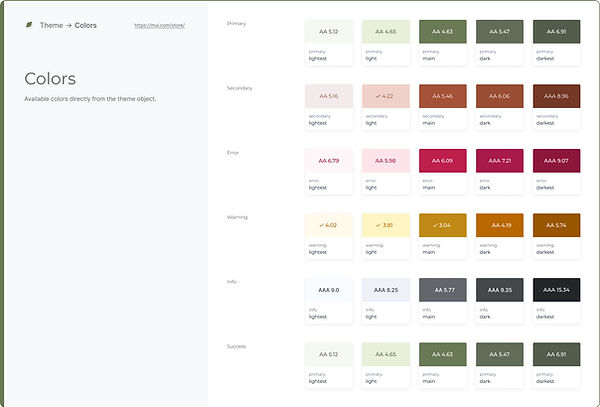Click the warning main swatch 3.04
Screen dimensions: 600x407
tap(443, 225)
